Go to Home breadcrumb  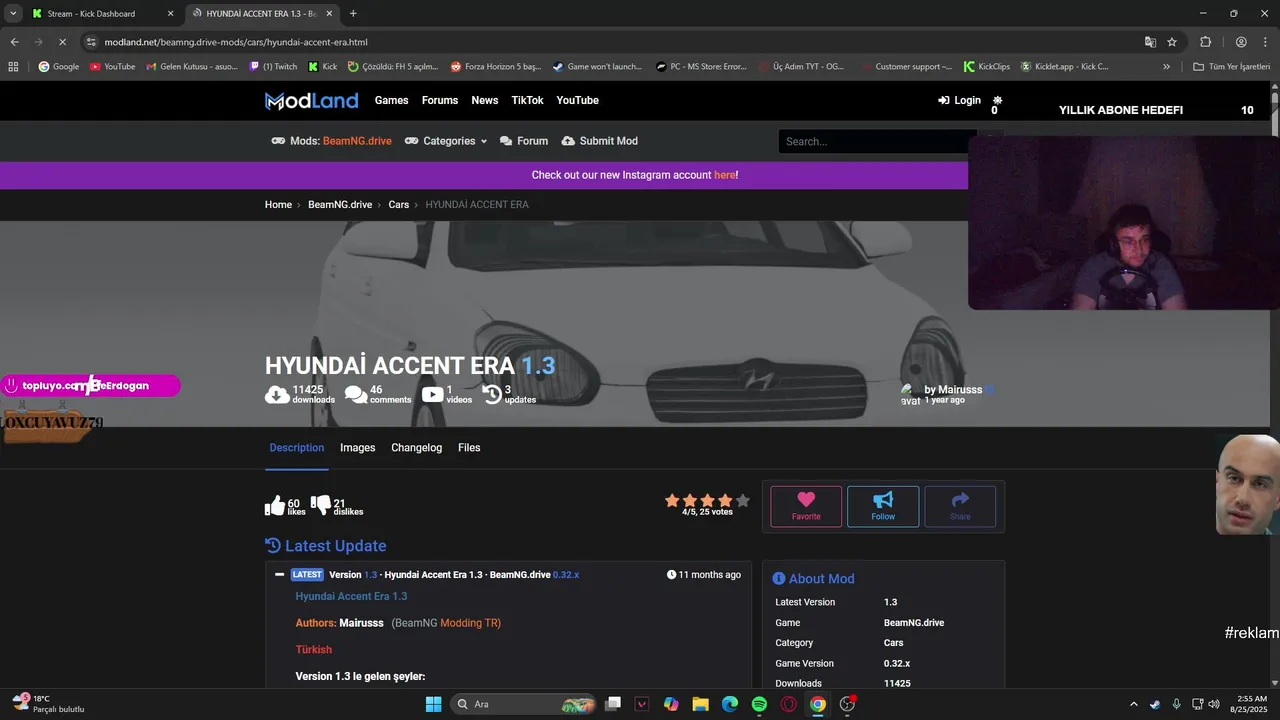tap(278, 204)
